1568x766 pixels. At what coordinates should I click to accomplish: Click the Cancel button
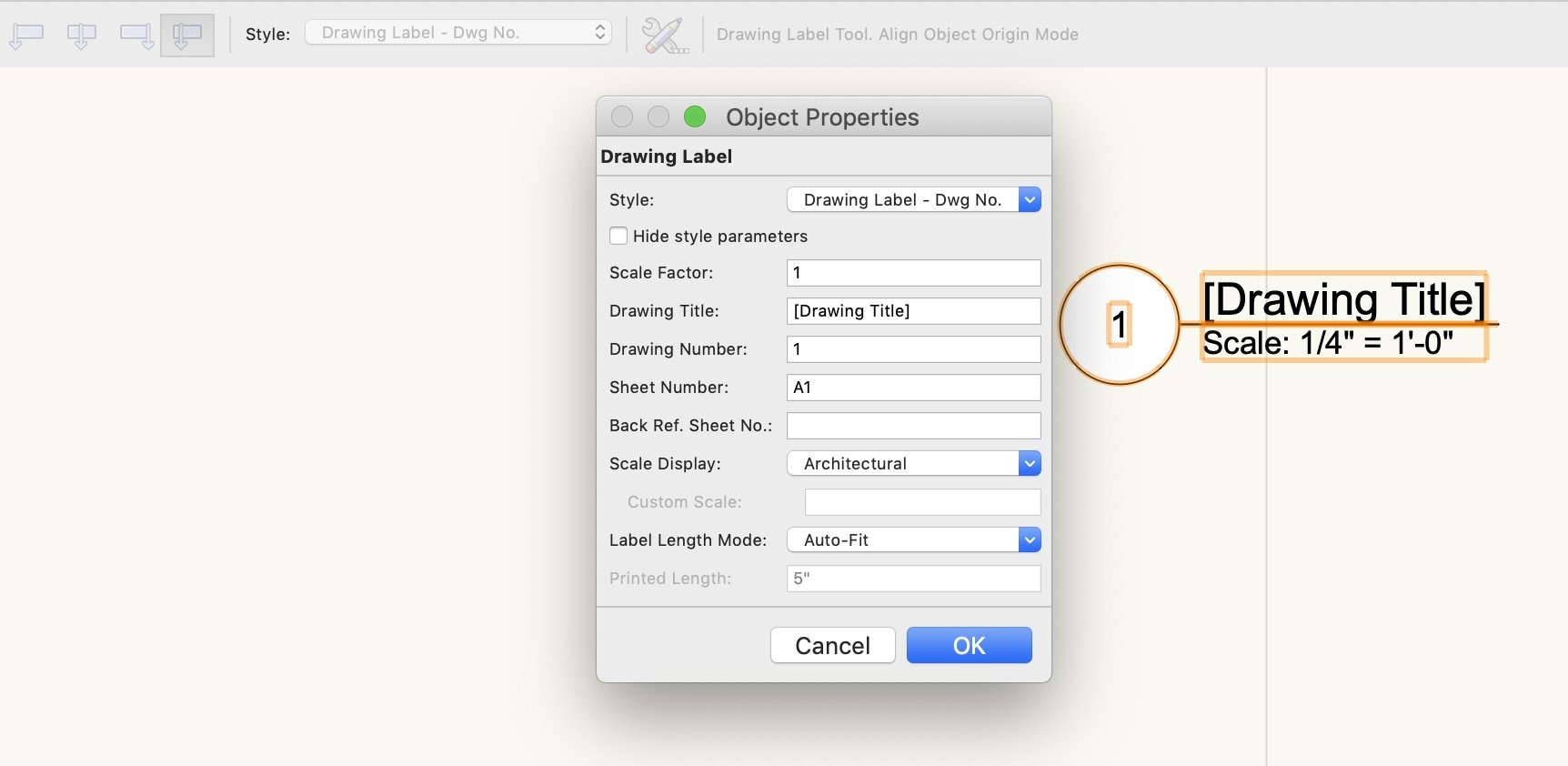[x=833, y=645]
